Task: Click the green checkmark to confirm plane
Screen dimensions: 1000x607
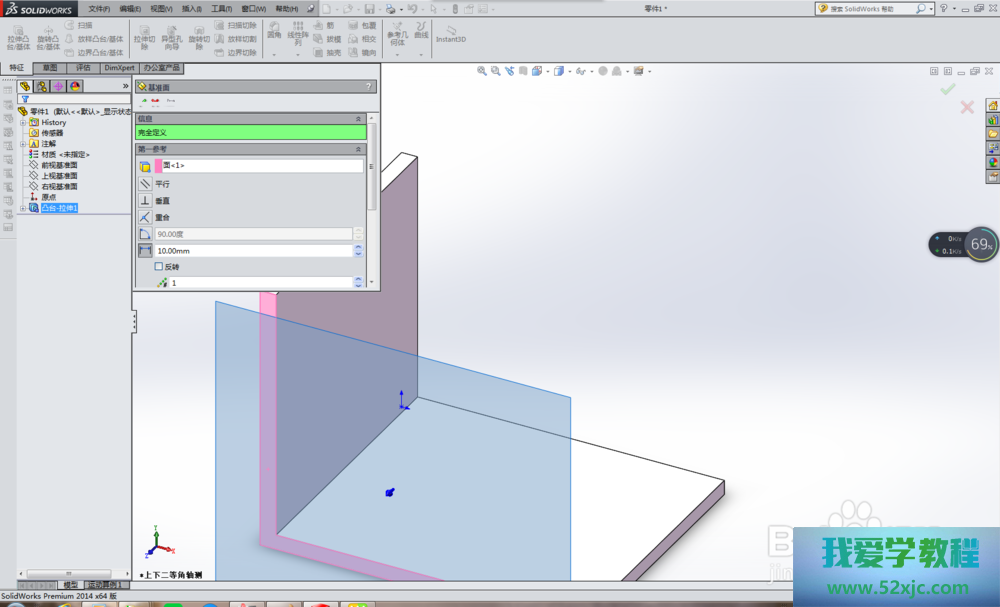Action: (x=947, y=89)
